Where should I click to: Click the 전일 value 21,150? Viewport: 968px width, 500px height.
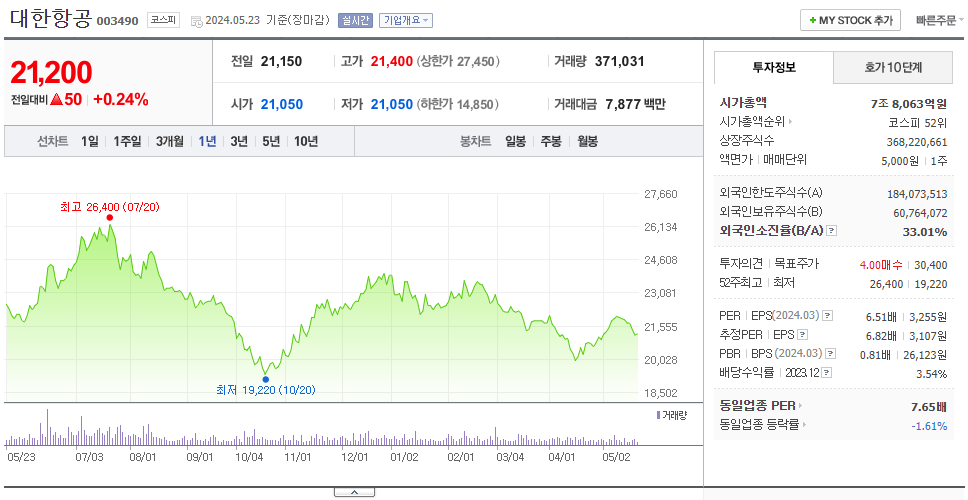point(282,62)
